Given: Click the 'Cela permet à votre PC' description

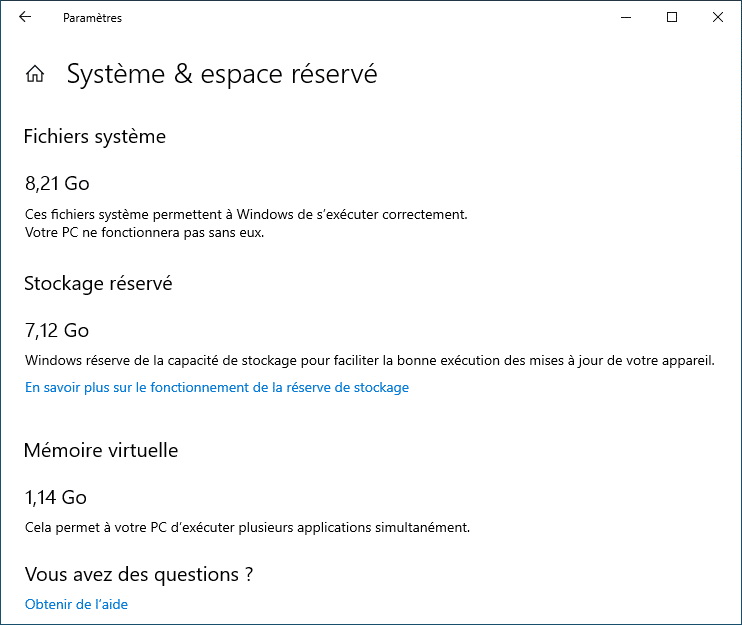Looking at the screenshot, I should coord(247,527).
